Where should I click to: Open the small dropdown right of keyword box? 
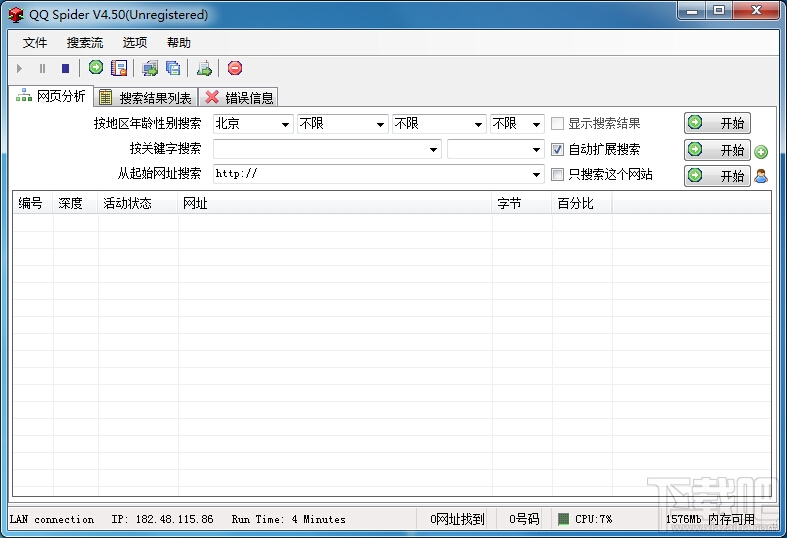(496, 149)
